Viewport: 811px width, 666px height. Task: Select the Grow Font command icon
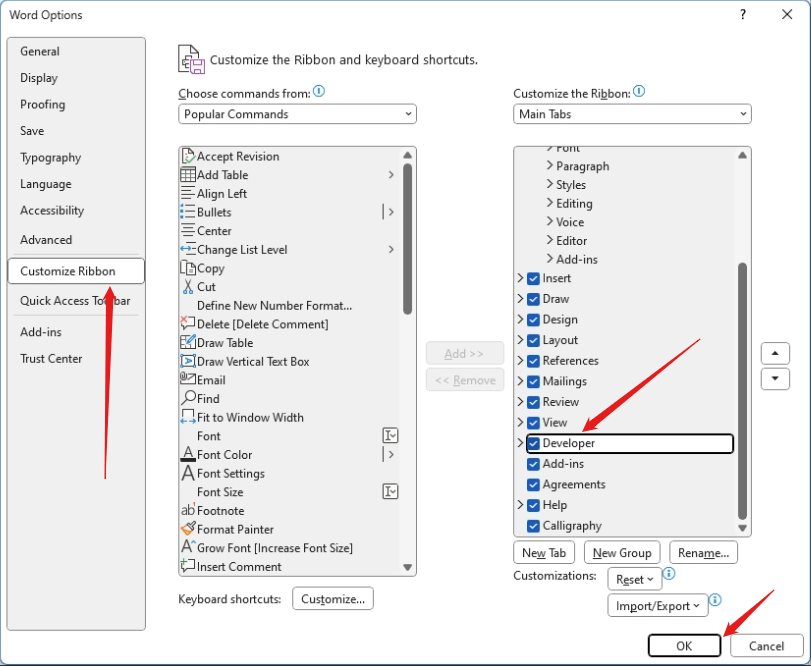point(188,548)
